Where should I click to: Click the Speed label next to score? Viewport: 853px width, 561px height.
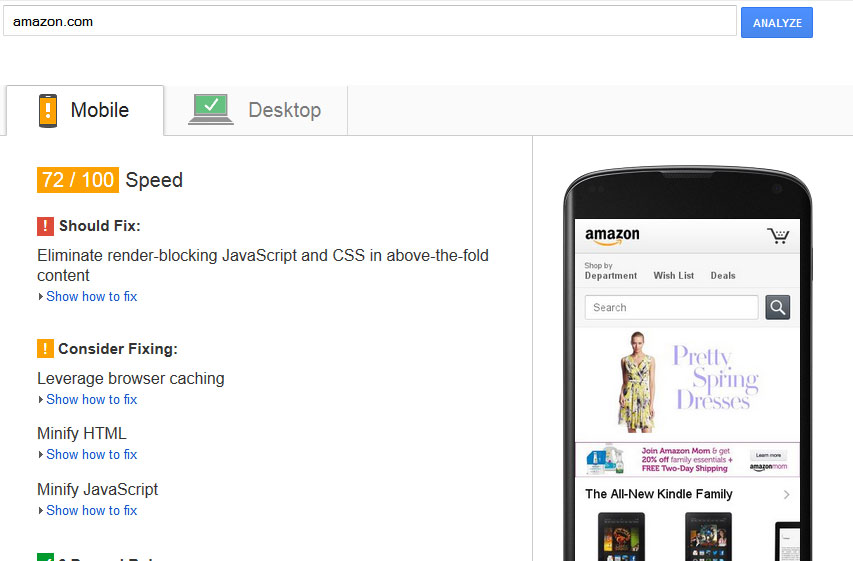154,180
